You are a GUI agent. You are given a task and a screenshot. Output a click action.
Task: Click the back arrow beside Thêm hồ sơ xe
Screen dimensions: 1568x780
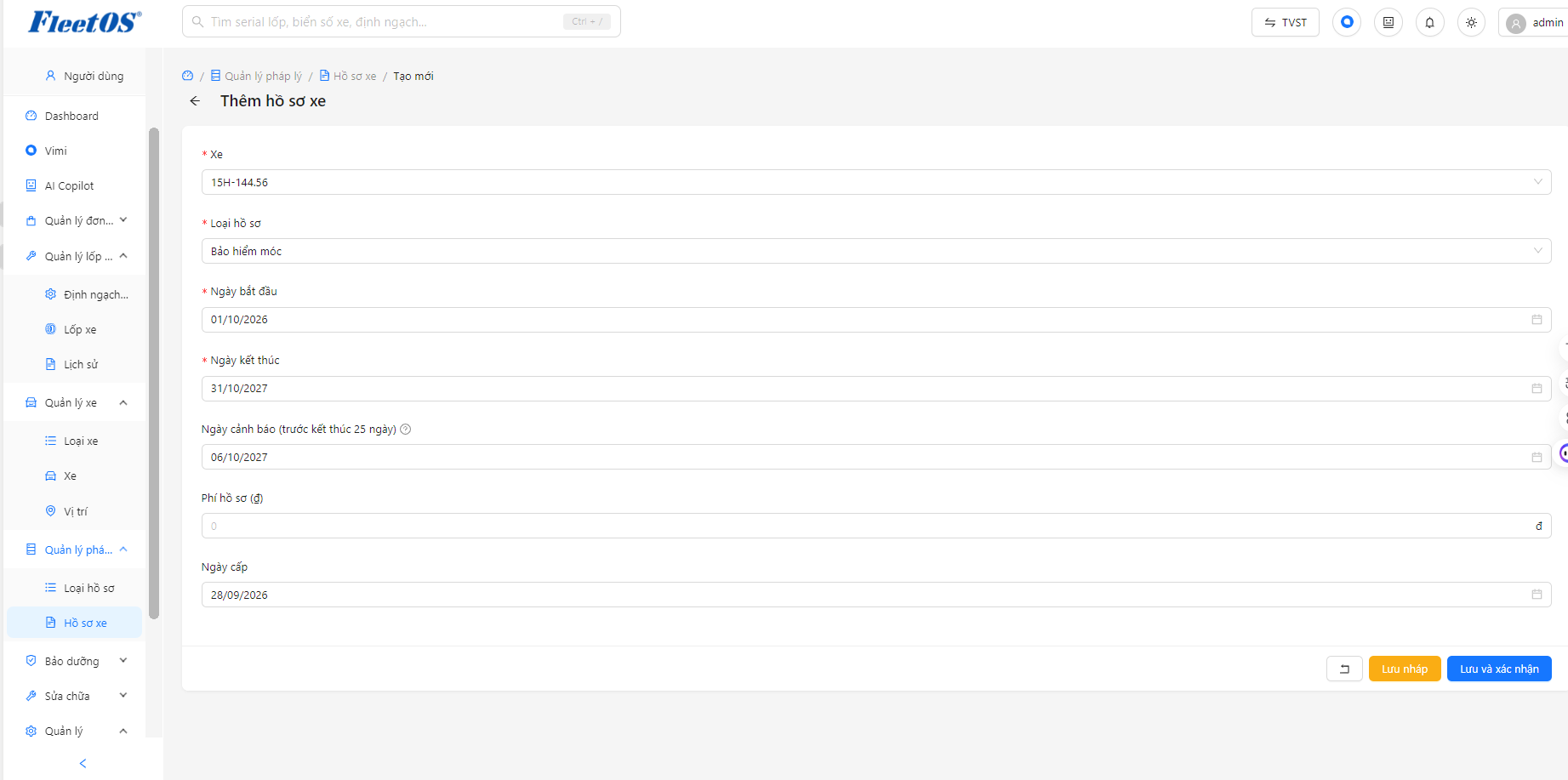[195, 101]
